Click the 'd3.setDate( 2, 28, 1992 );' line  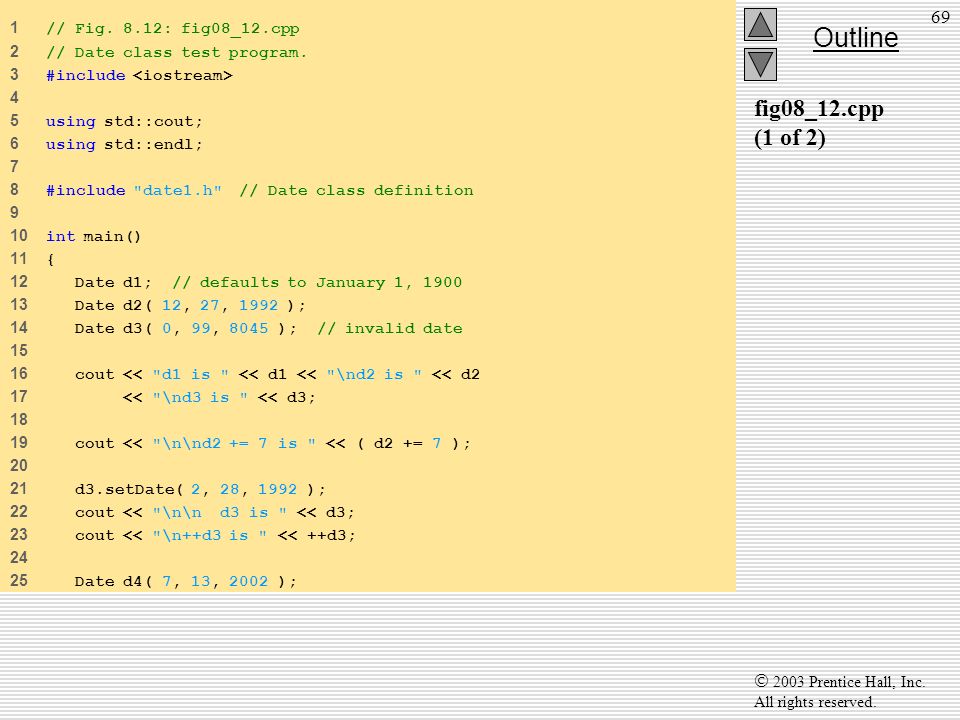click(200, 489)
